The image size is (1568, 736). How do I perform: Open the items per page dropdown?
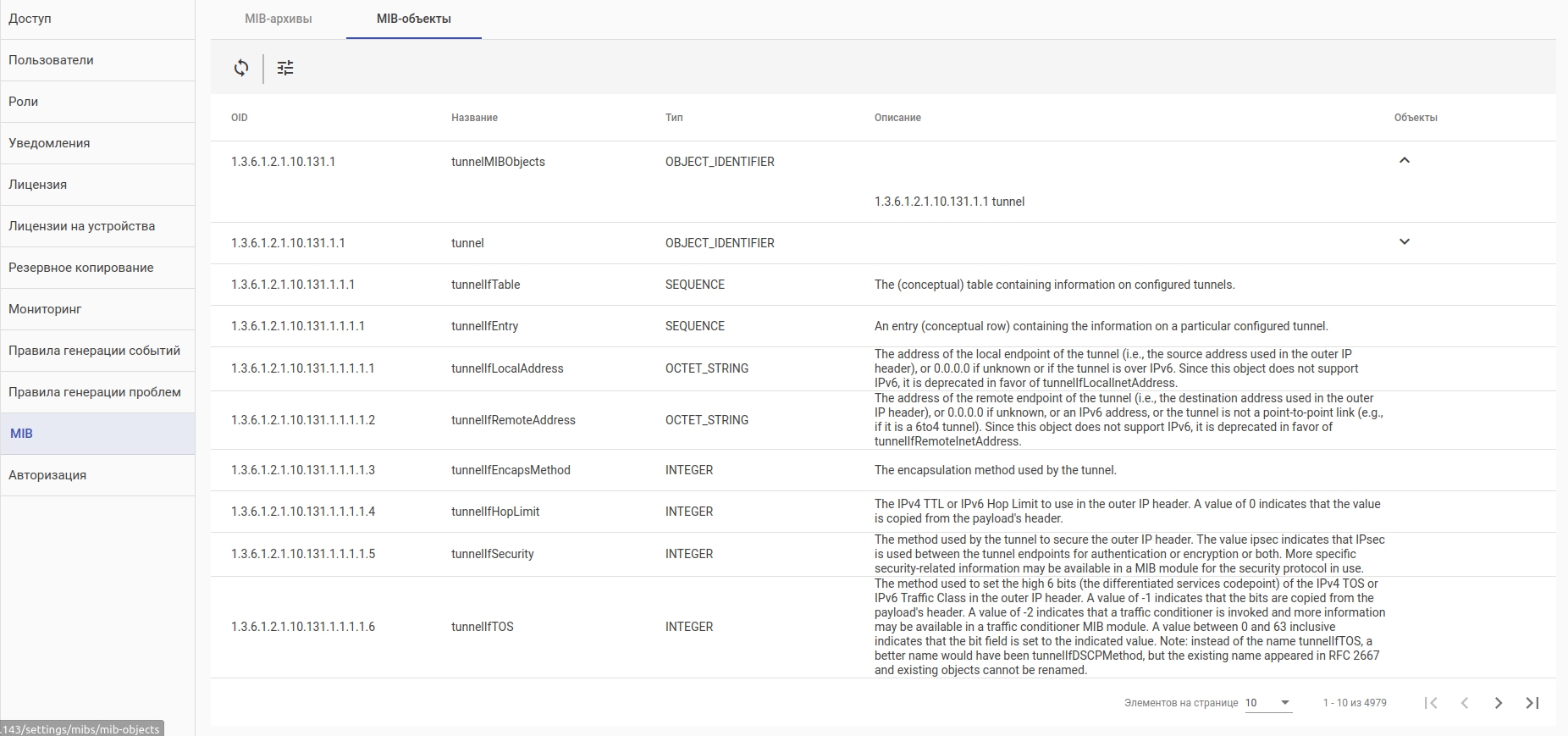tap(1268, 703)
